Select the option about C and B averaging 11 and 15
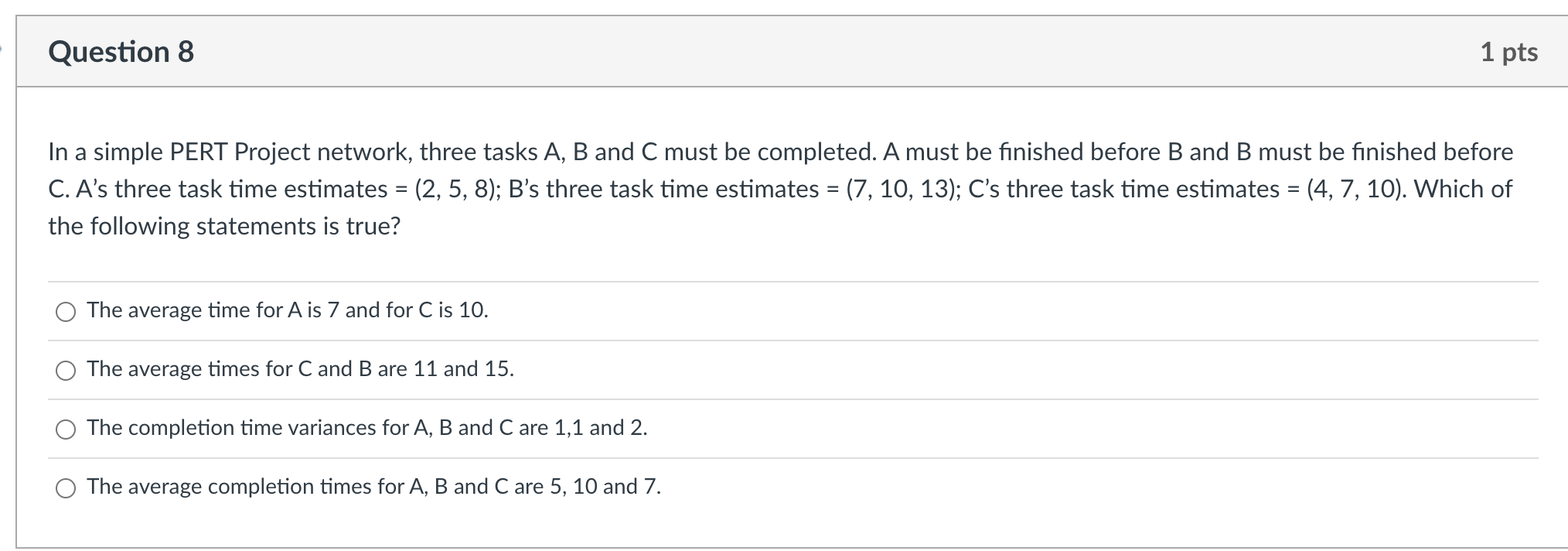Screen dimensions: 1568x551 (66, 371)
